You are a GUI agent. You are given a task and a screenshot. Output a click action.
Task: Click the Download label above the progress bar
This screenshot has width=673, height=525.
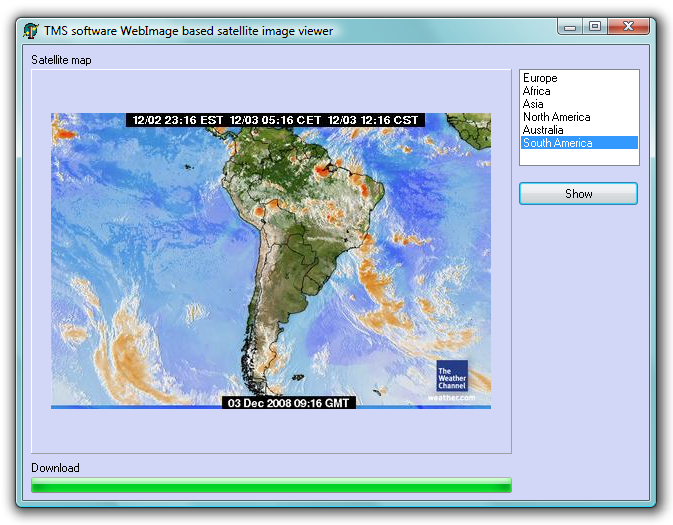(x=55, y=468)
